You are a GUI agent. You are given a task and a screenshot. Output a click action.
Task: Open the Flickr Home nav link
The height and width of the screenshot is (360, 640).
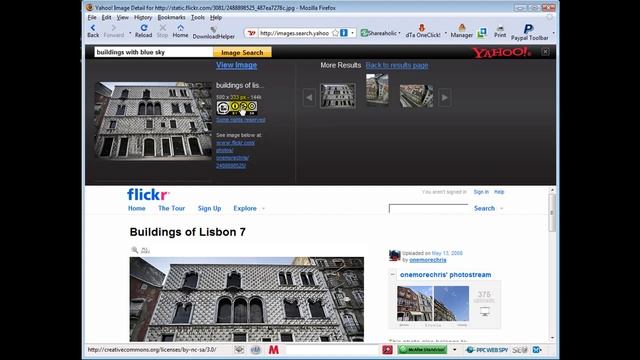coord(137,208)
